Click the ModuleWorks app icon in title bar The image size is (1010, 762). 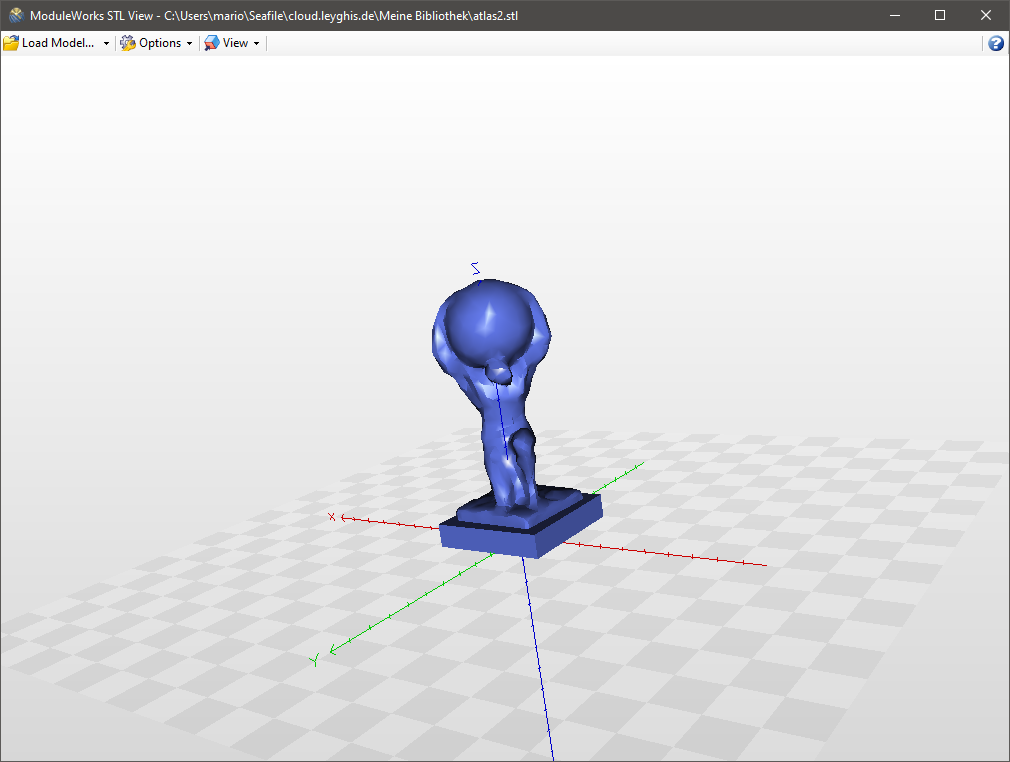click(x=16, y=15)
